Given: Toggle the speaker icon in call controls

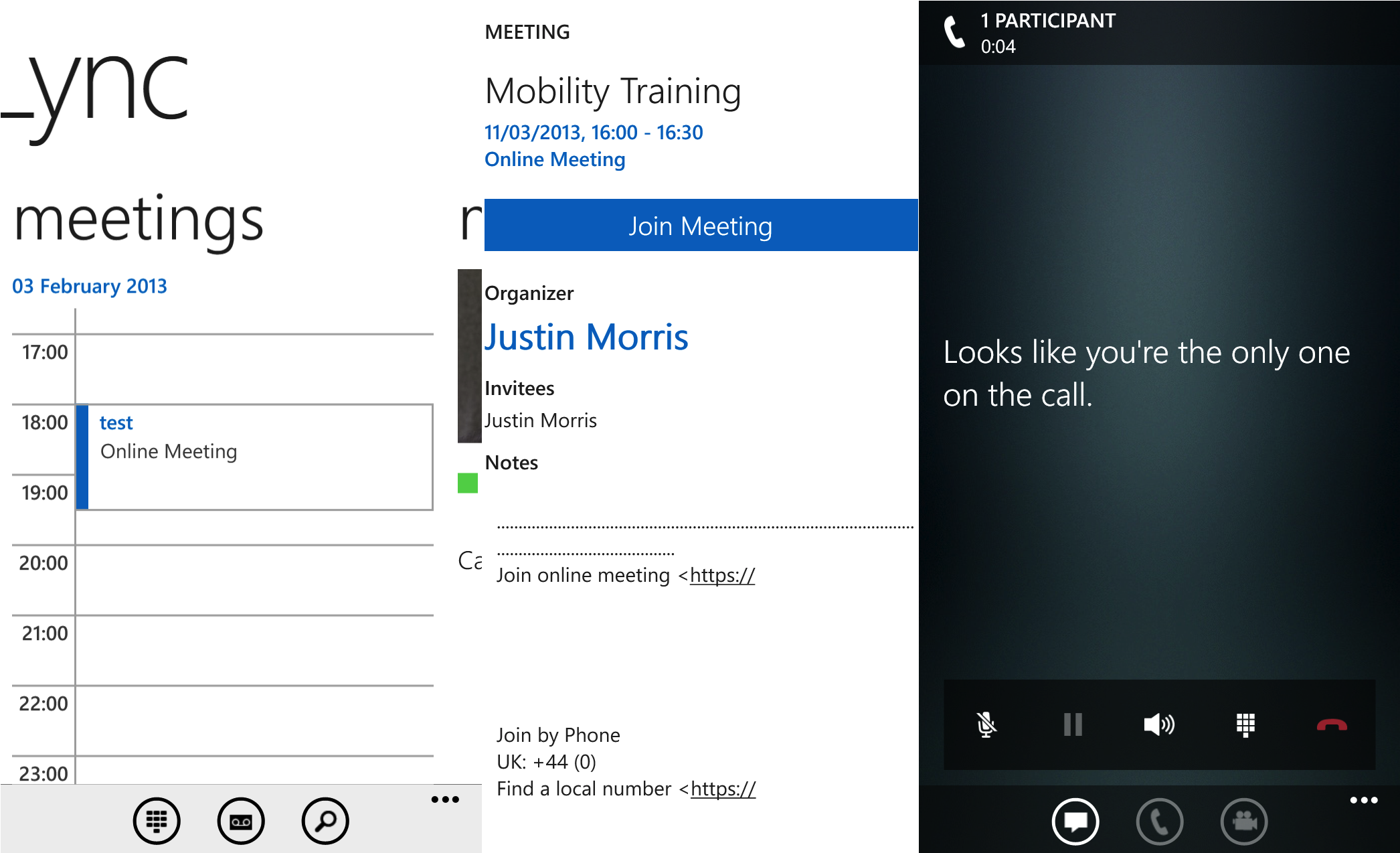Looking at the screenshot, I should pos(1159,724).
